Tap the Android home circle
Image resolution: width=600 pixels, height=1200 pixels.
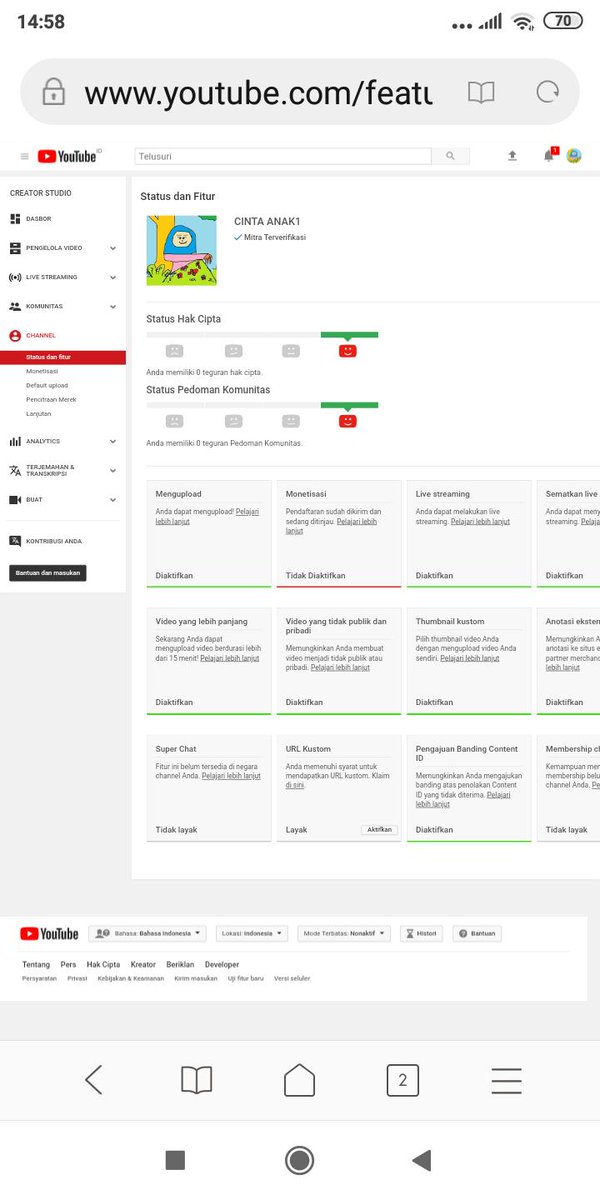click(299, 1160)
